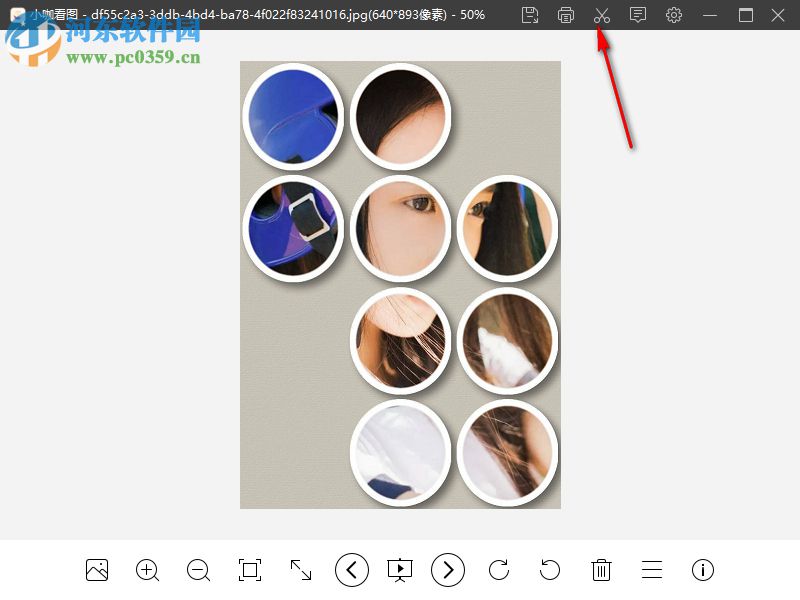
Task: Open settings gear in title bar
Action: tap(674, 15)
